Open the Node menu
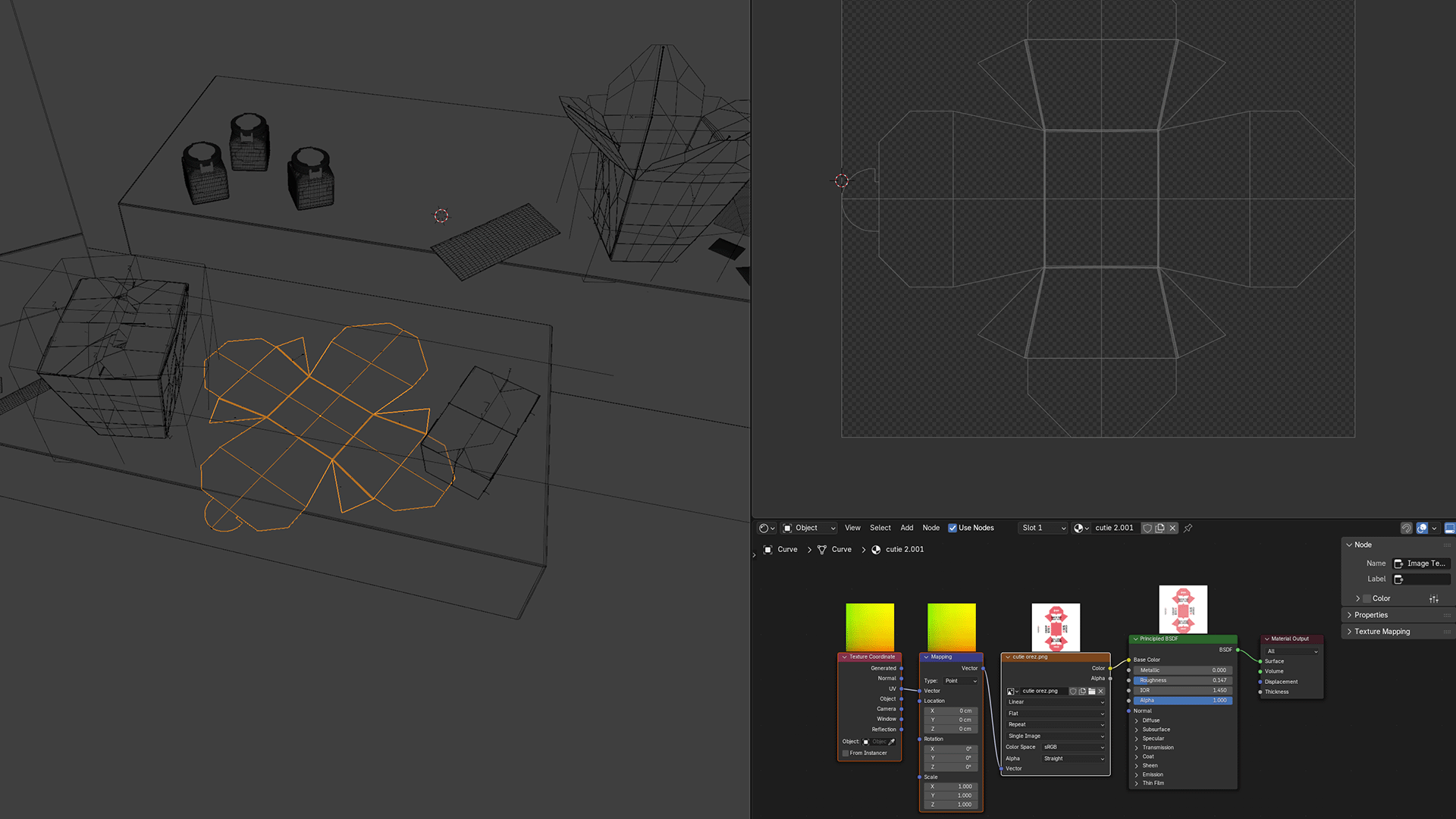The image size is (1456, 819). click(930, 528)
